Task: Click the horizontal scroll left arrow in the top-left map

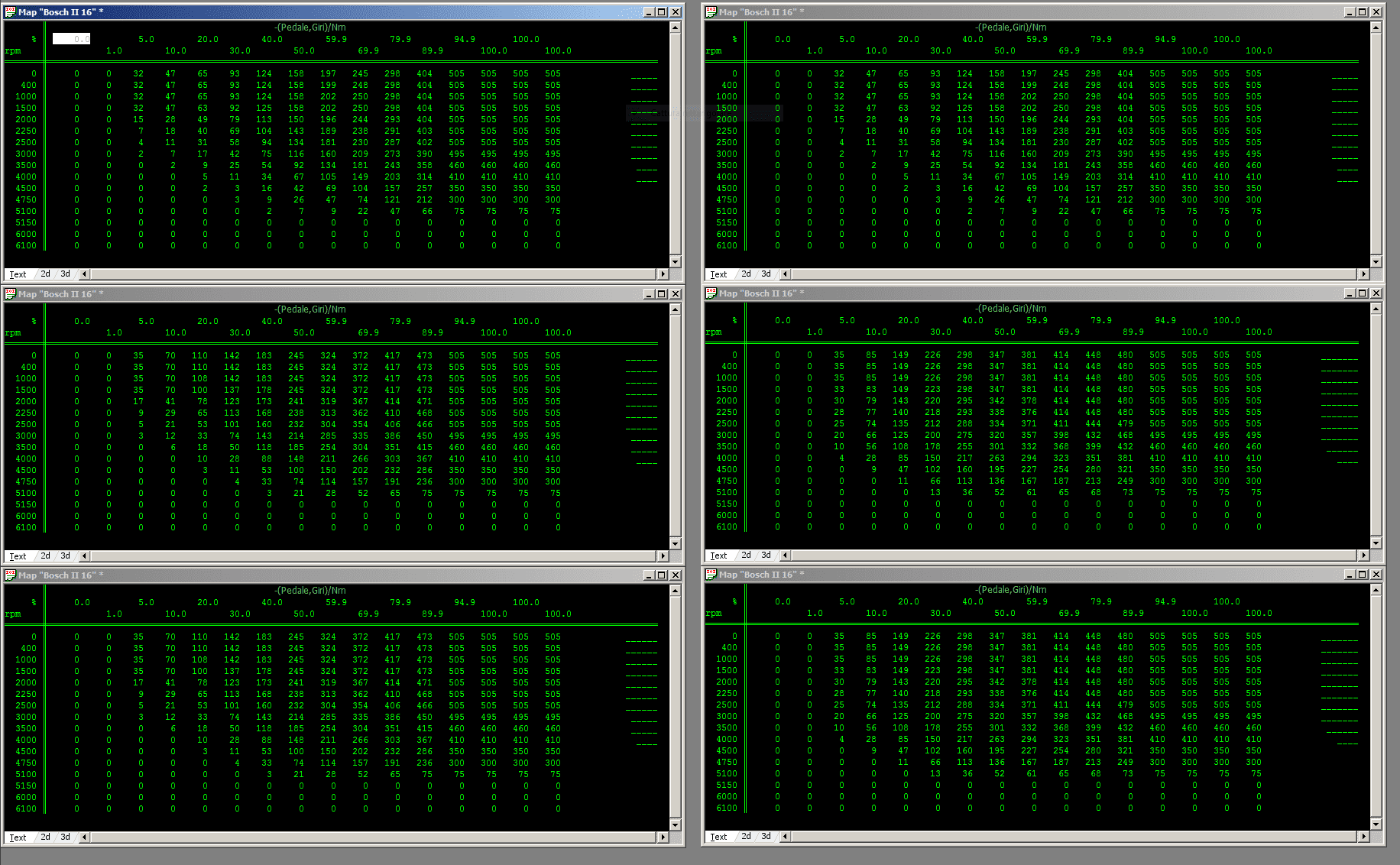Action: (x=84, y=274)
